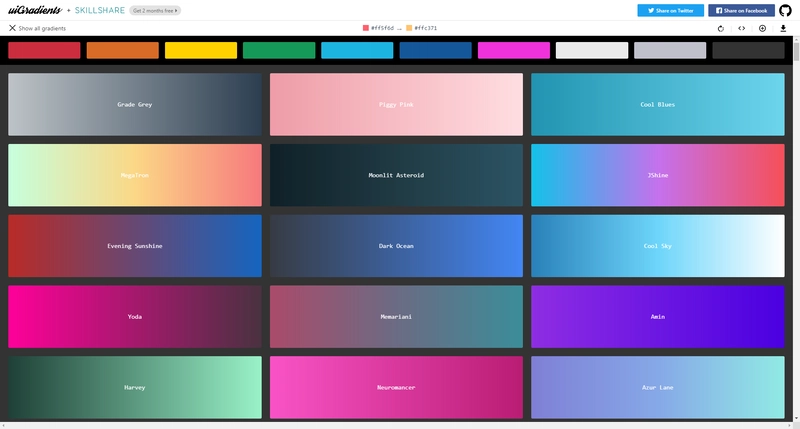Choose the MegaTron gradient card
Viewport: 800px width, 429px height.
(x=135, y=175)
